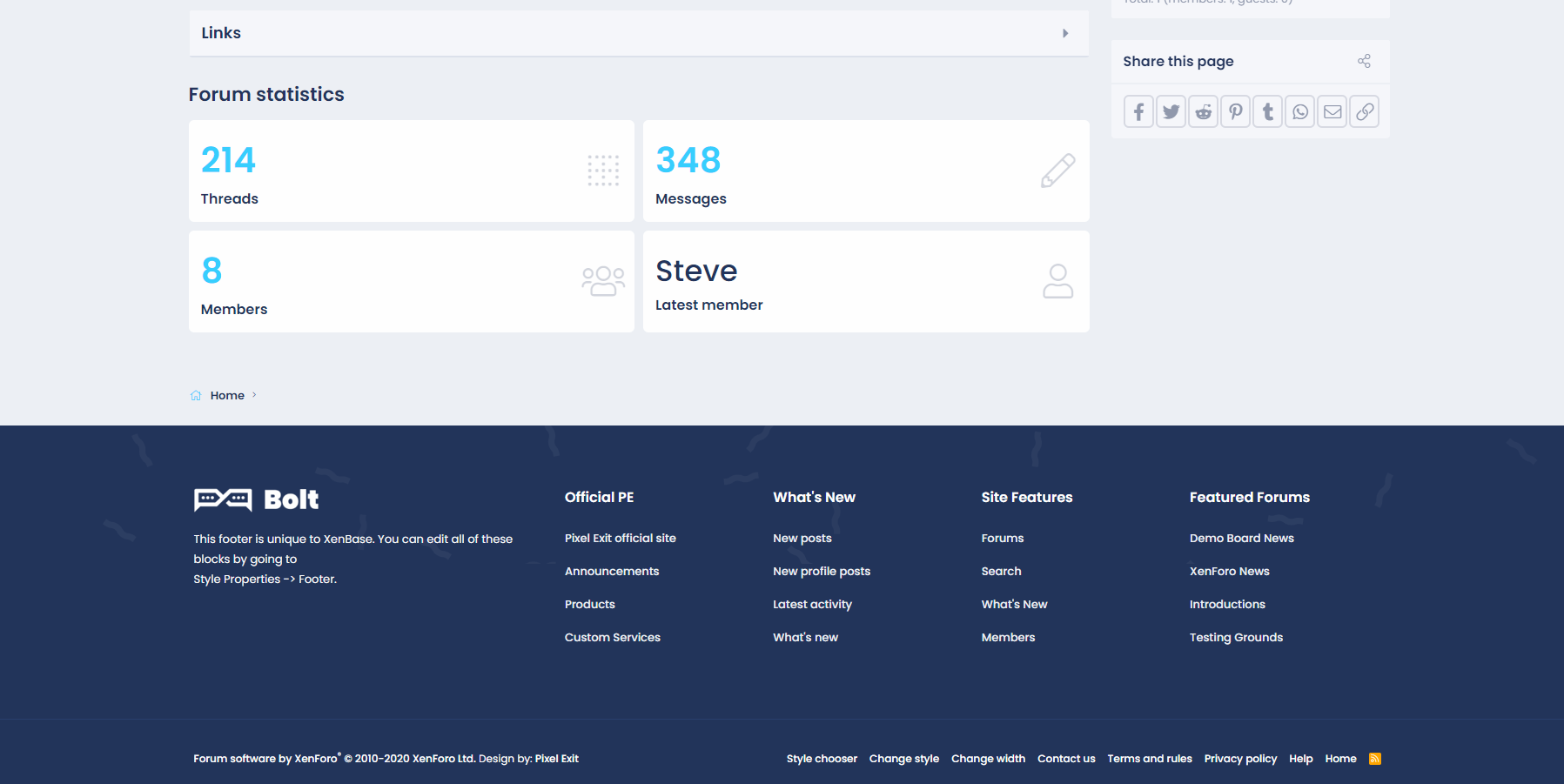Click Change width footer link
This screenshot has height=784, width=1564.
point(988,759)
